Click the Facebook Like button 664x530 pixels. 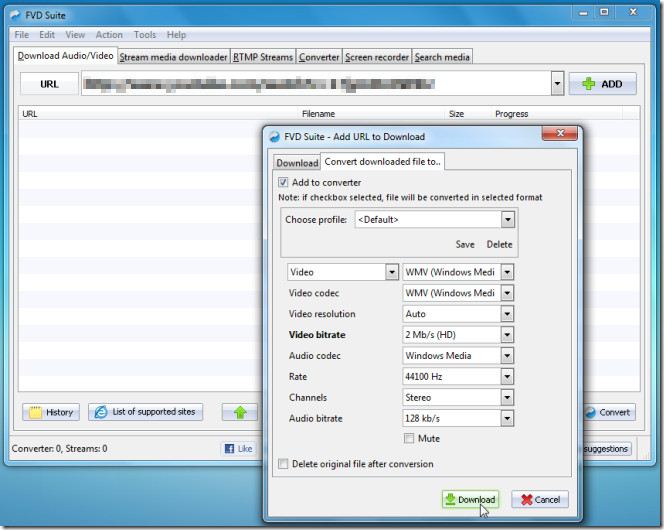coord(238,449)
